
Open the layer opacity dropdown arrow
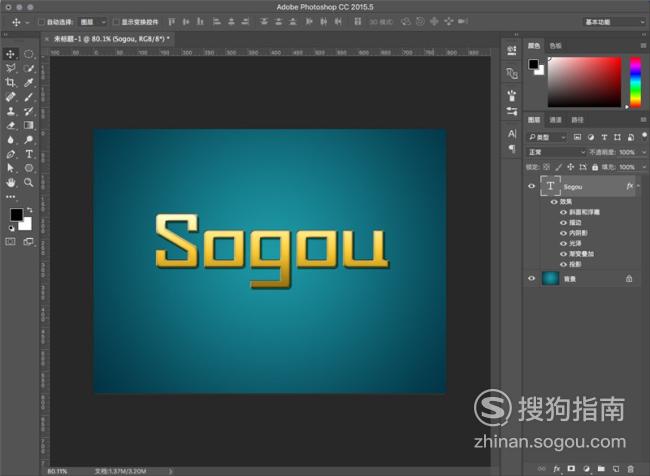(x=644, y=152)
